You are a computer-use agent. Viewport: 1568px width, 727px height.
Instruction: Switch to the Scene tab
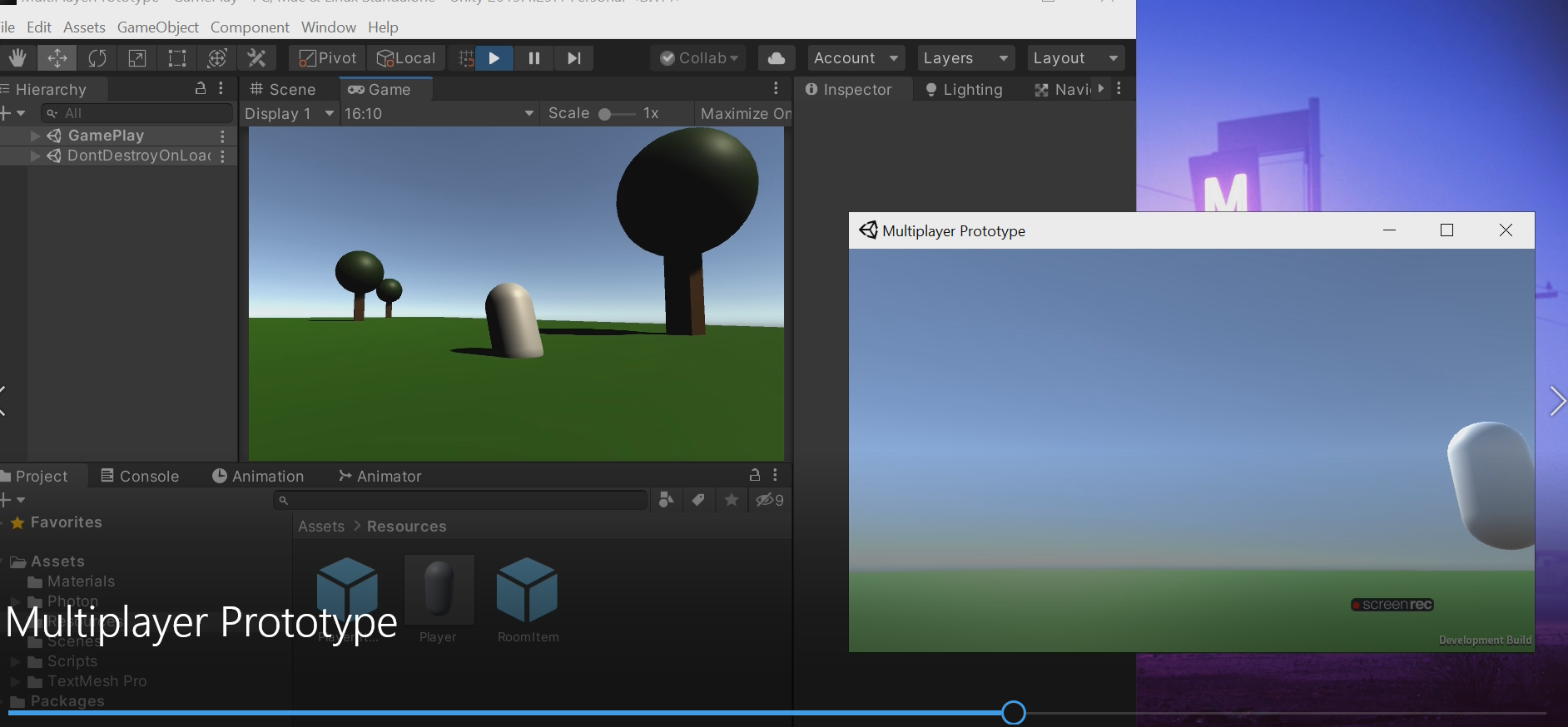coord(283,90)
